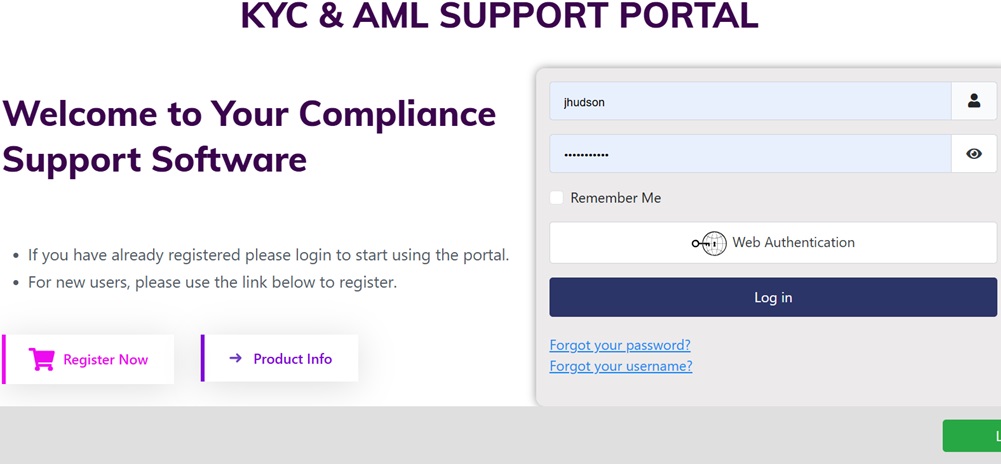The height and width of the screenshot is (464, 1001).
Task: Click the already registered bullet text
Action: point(268,255)
